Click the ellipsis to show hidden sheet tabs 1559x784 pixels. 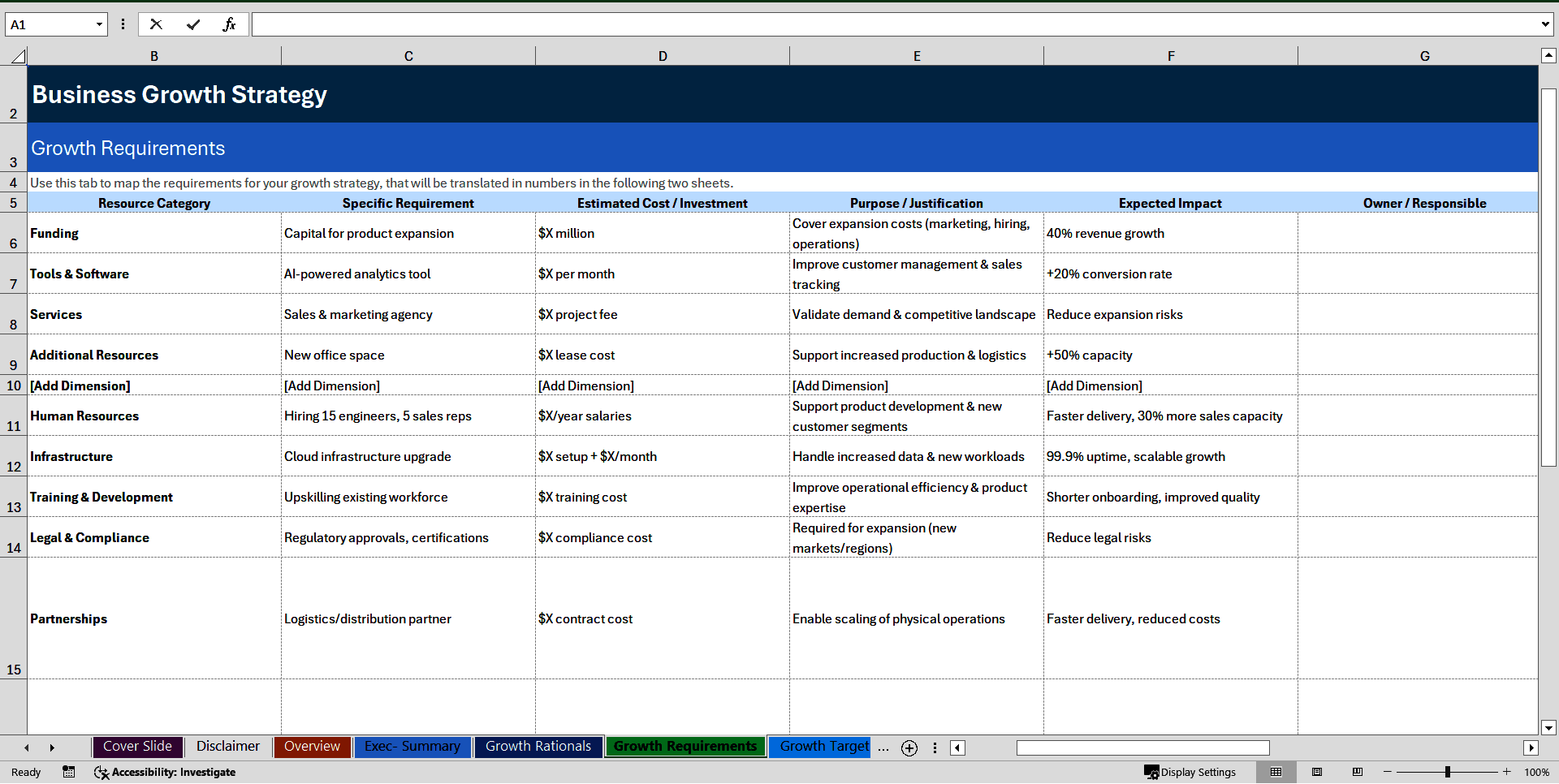click(883, 747)
